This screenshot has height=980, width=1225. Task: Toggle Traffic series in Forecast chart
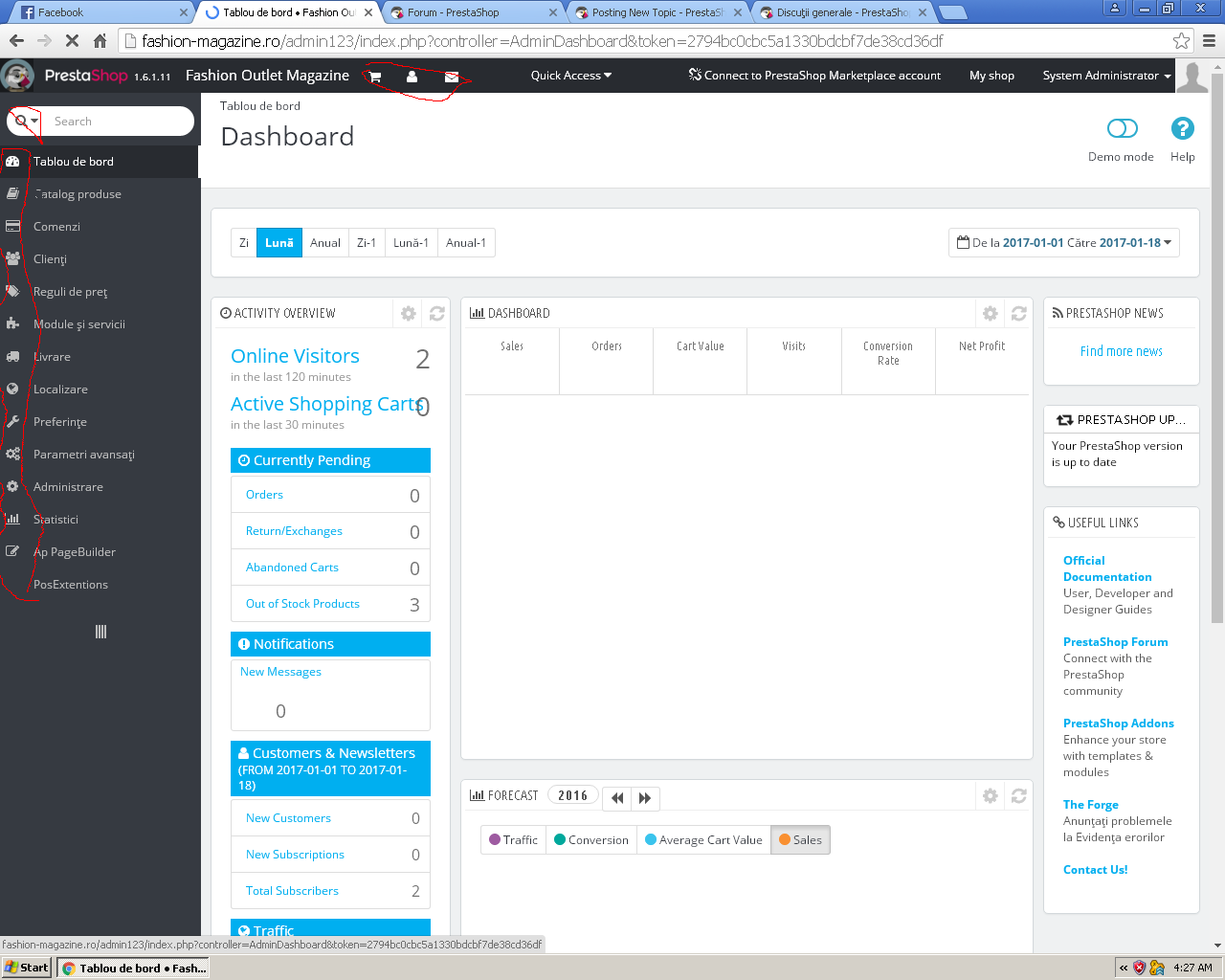click(x=513, y=840)
